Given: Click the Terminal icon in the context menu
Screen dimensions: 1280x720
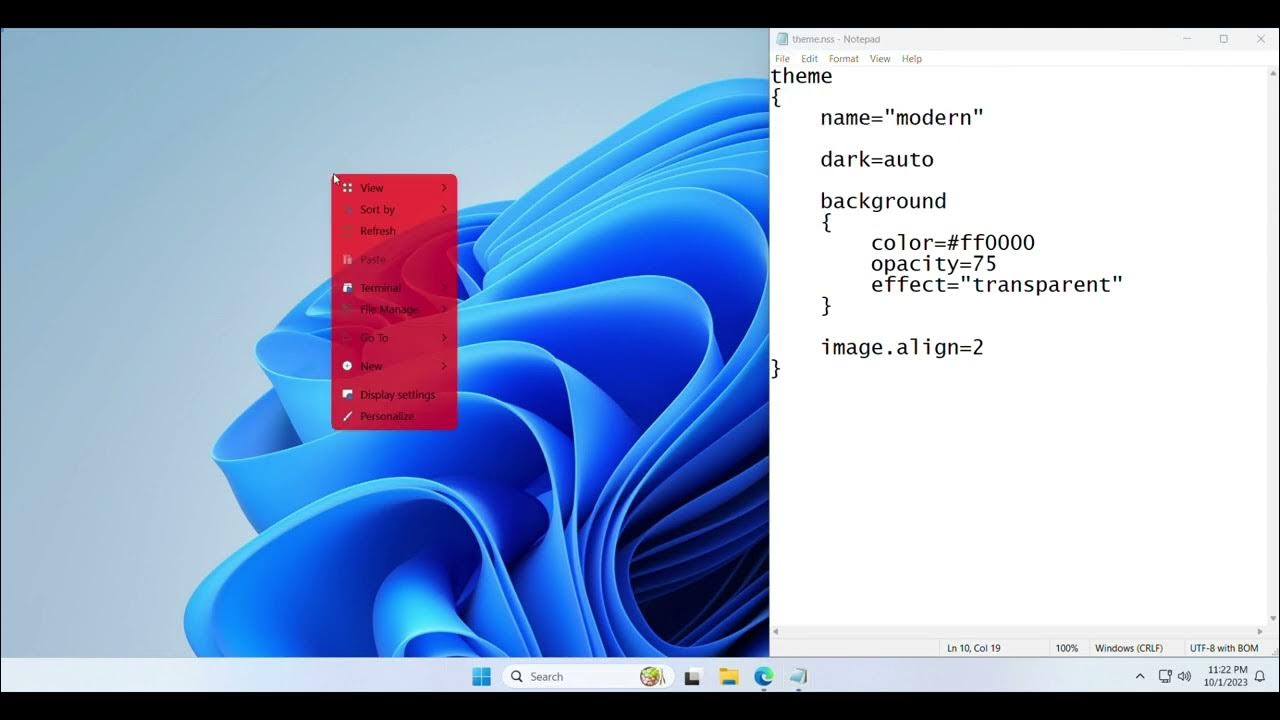Looking at the screenshot, I should 347,288.
